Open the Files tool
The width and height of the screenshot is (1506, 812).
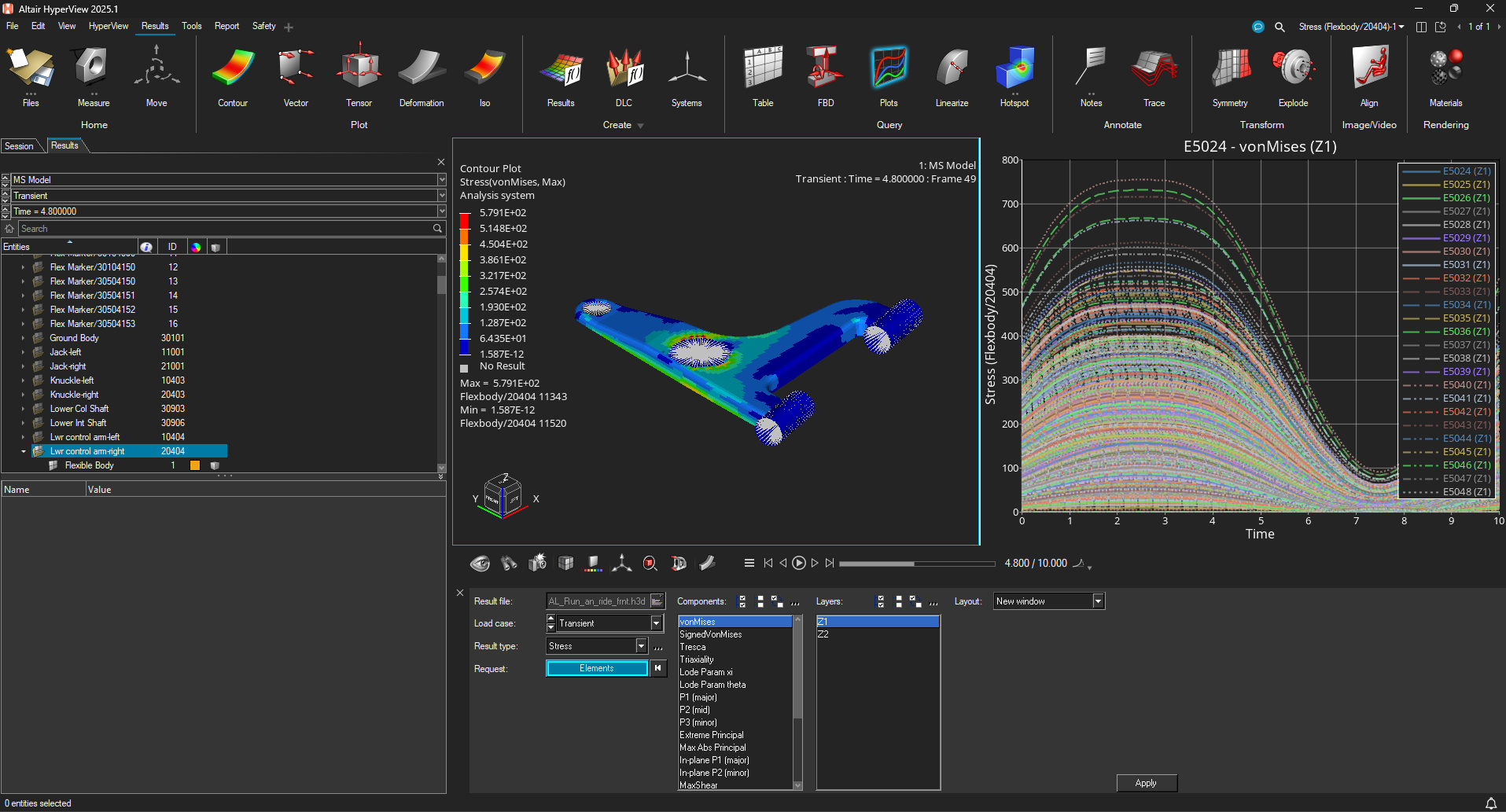[31, 77]
